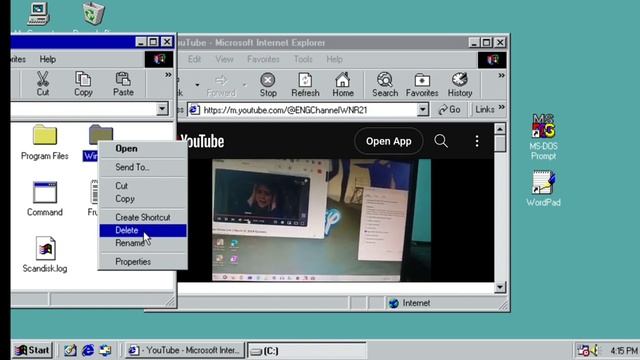Viewport: 640px width, 360px height.
Task: Open the C: window address dropdown
Action: [x=162, y=109]
